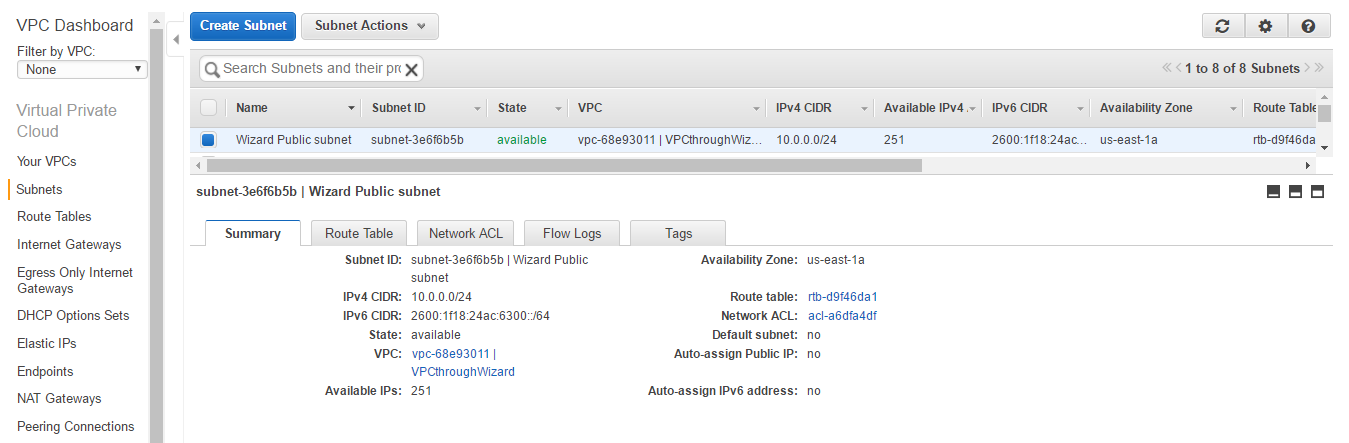Image resolution: width=1349 pixels, height=443 pixels.
Task: Set details pane to half-height layout
Action: coord(1295,192)
